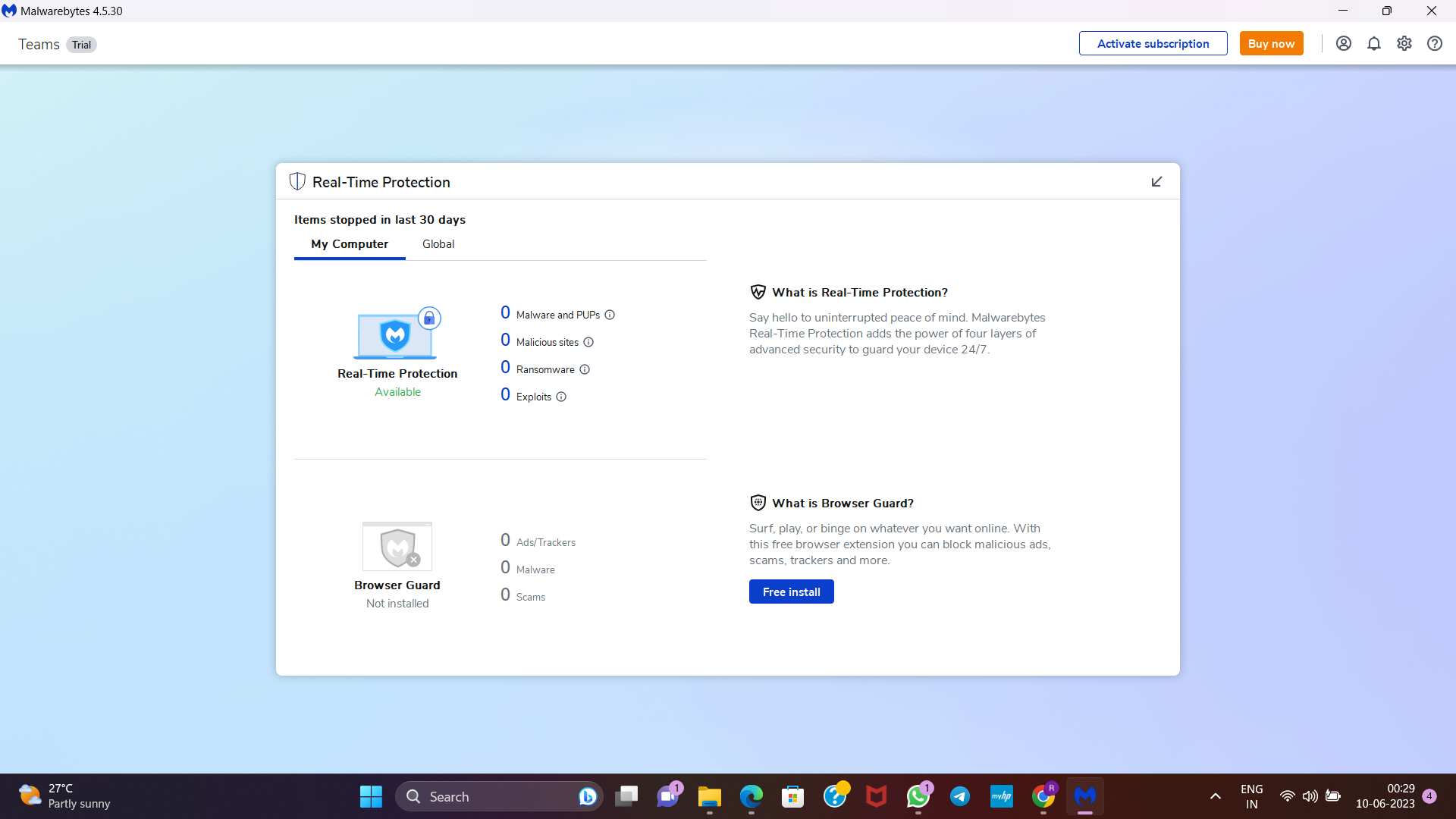Click the Items stopped in last 30 days heading
This screenshot has width=1456, height=819.
click(x=380, y=220)
